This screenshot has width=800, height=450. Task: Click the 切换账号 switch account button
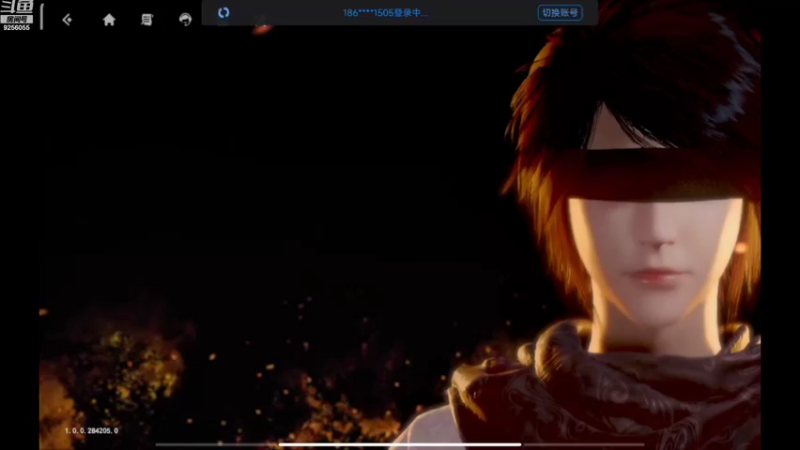pos(560,13)
